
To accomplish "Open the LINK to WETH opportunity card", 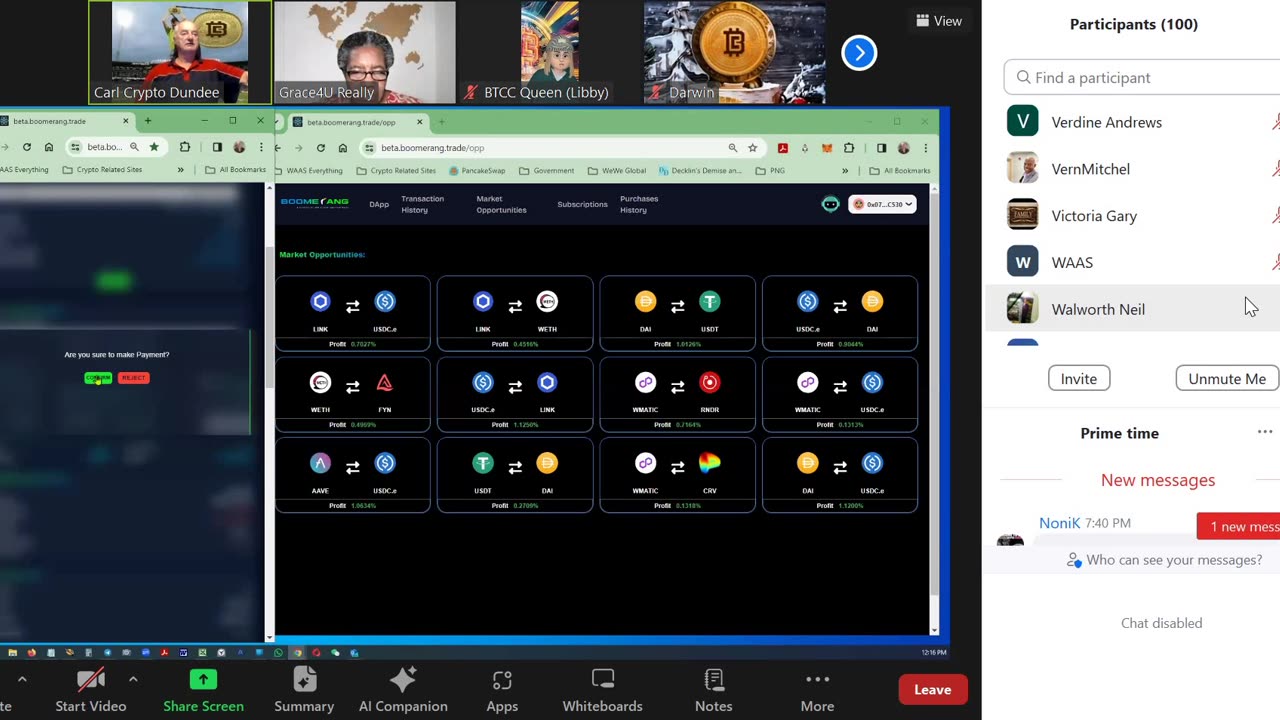I will pos(515,313).
